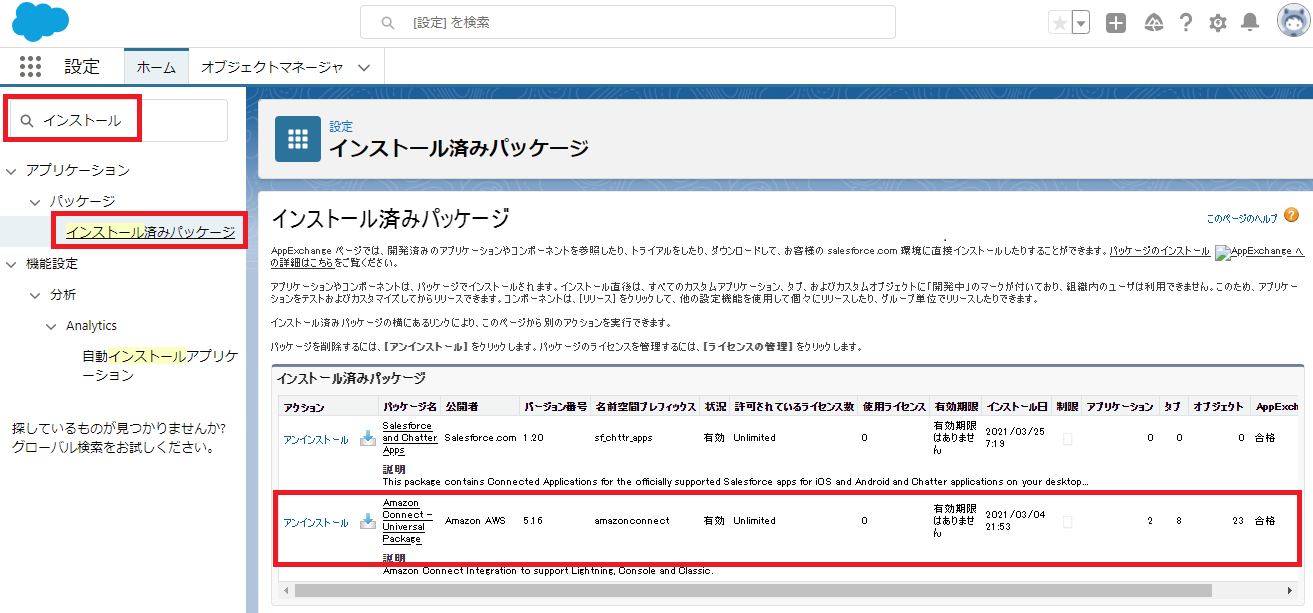This screenshot has height=613, width=1313.
Task: Uninstall the Salesforce and Chatter Apps package
Action: (316, 439)
